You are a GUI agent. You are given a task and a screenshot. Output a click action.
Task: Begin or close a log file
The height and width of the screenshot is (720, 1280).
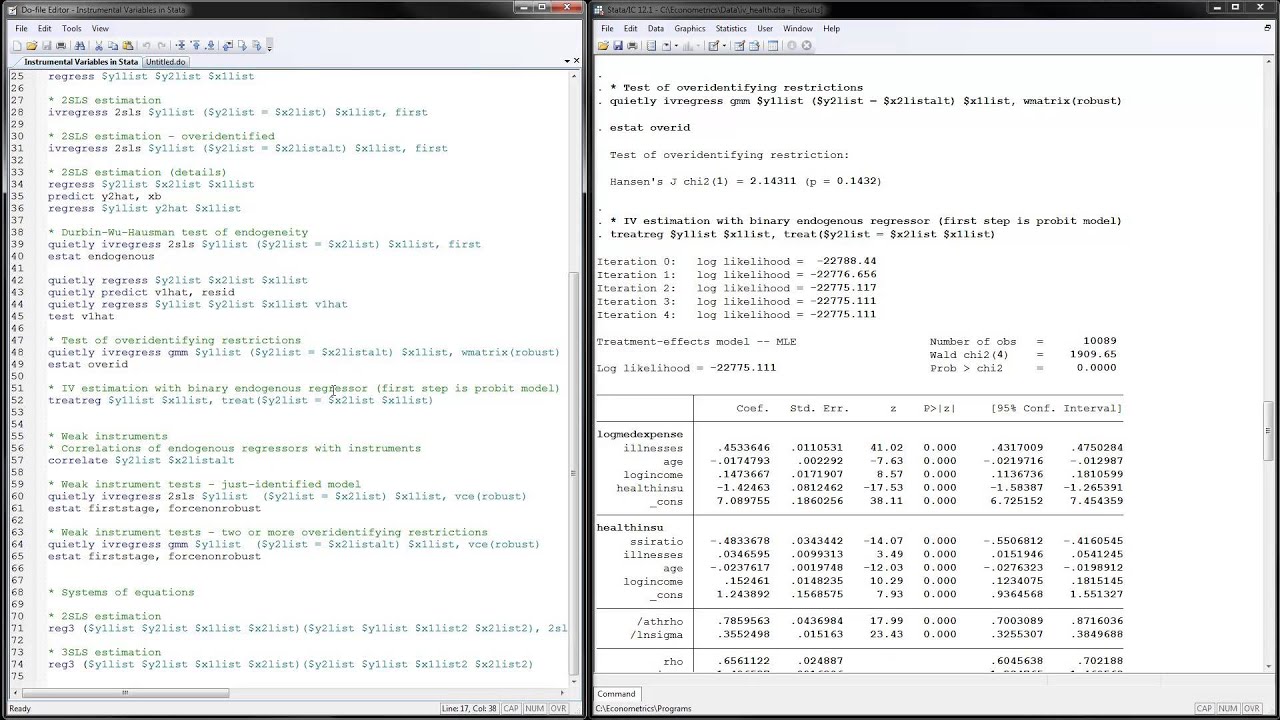point(651,45)
